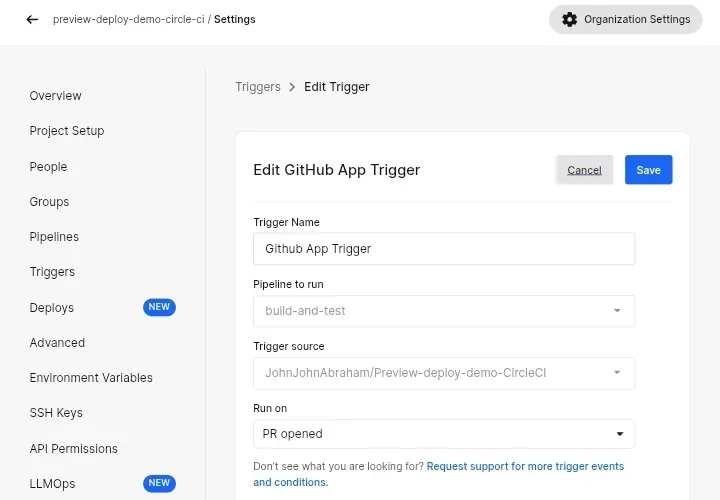Viewport: 720px width, 500px height.
Task: Click the preview-deploy-demo-circle-ci breadcrumb
Action: point(129,19)
